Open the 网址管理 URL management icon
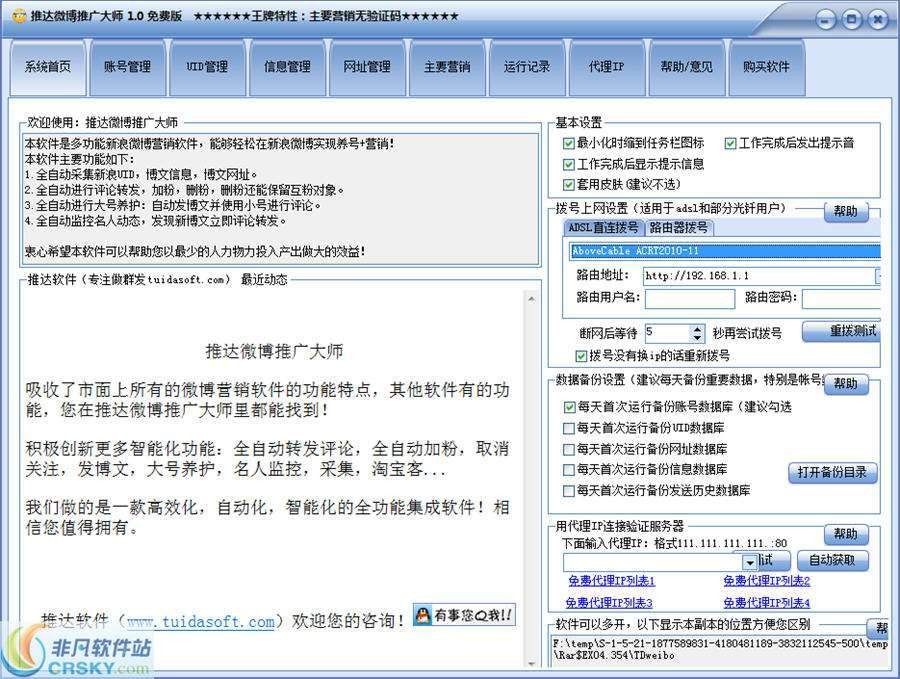This screenshot has height=679, width=900. pos(367,66)
